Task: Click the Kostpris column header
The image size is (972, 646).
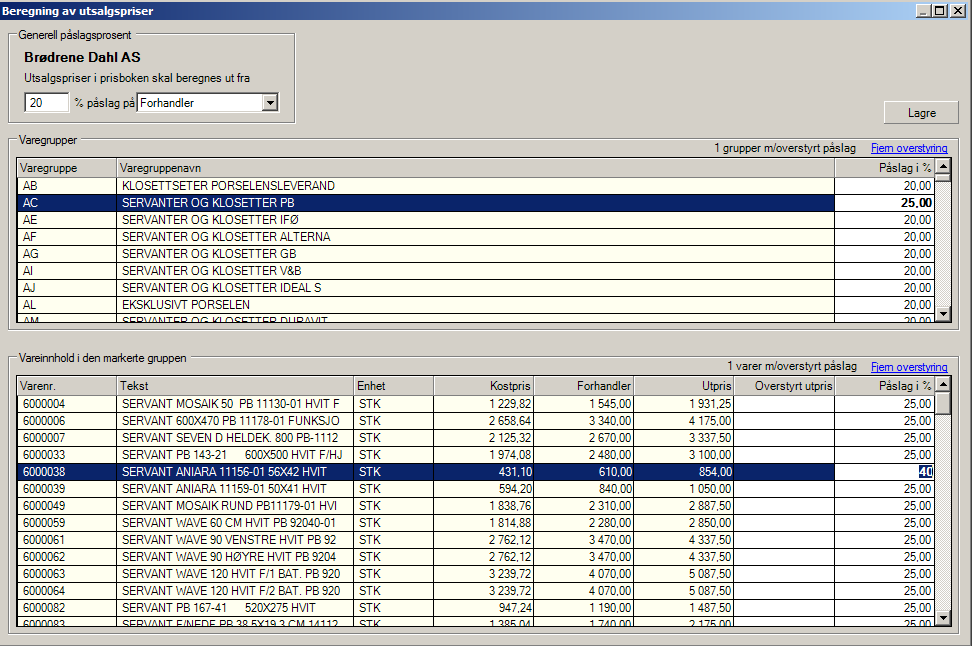Action: click(484, 386)
